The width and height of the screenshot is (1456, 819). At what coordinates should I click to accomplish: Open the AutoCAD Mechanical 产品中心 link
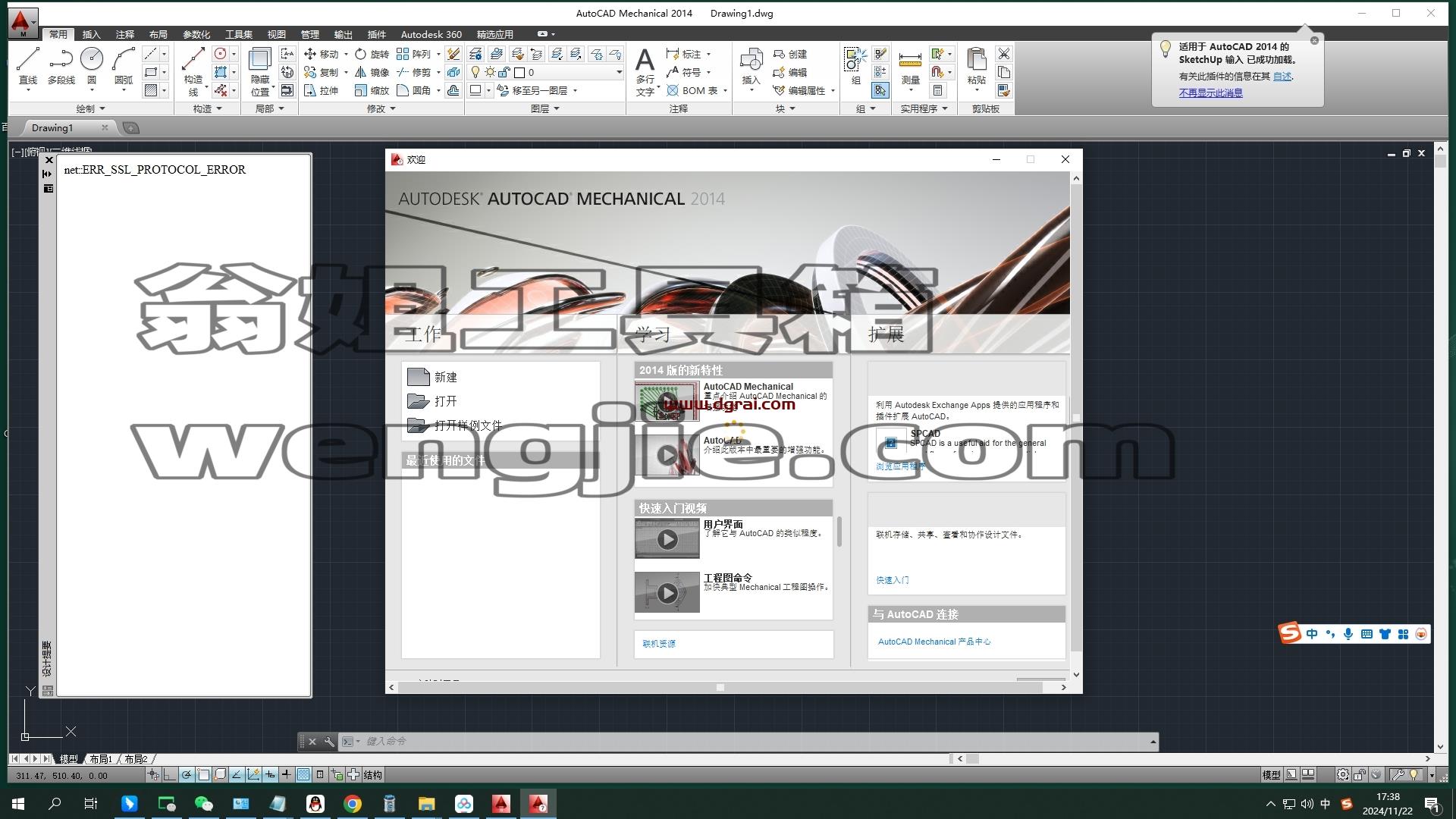tap(934, 642)
